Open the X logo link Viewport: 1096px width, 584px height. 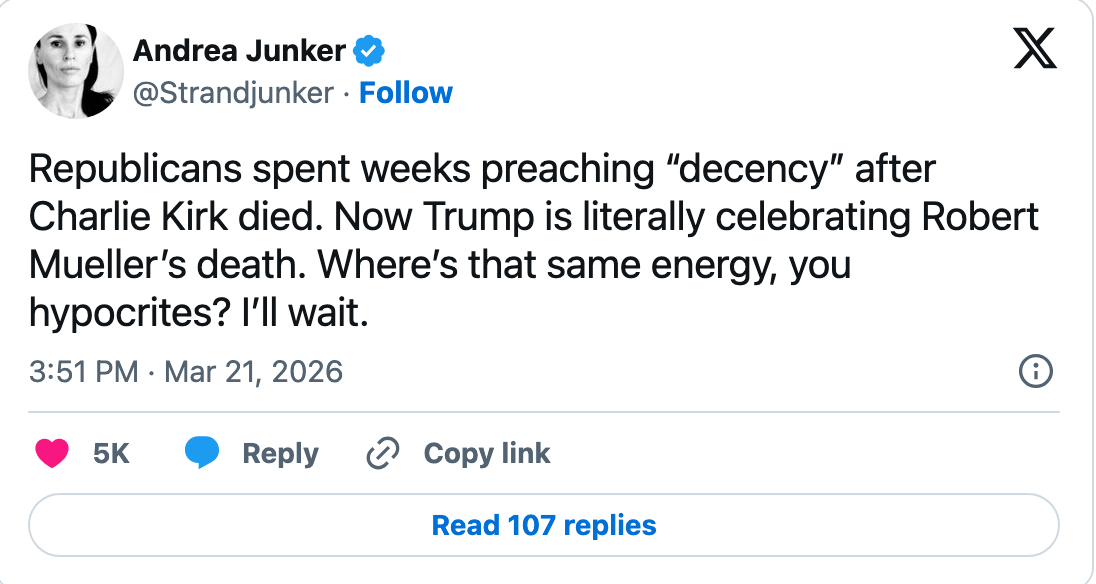(x=1034, y=48)
